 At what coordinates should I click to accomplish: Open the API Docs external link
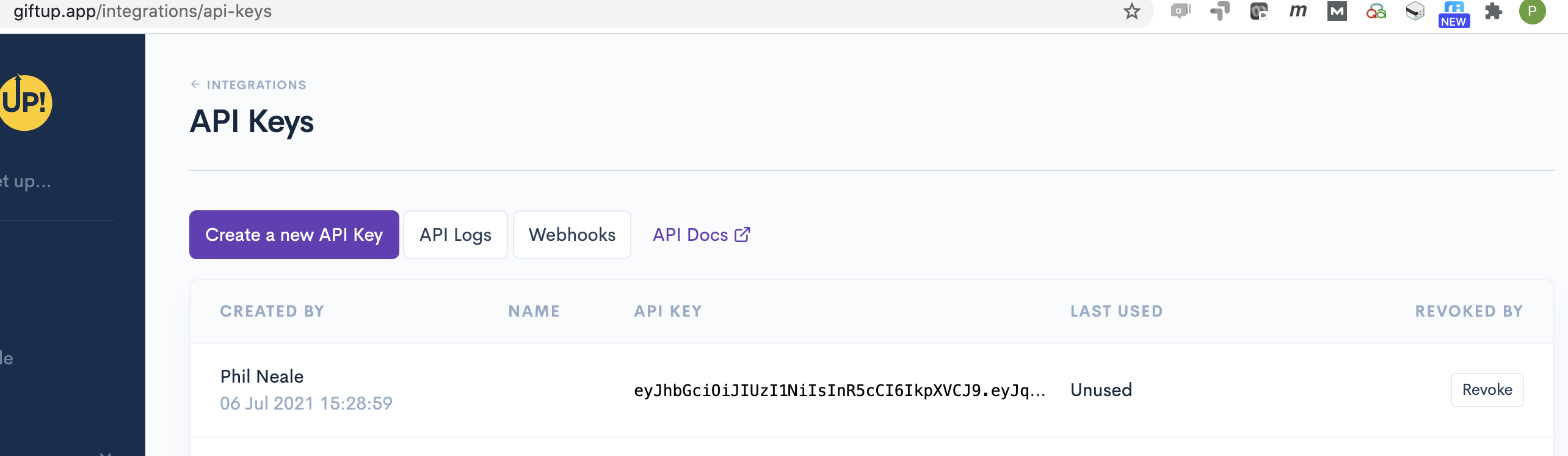(701, 235)
